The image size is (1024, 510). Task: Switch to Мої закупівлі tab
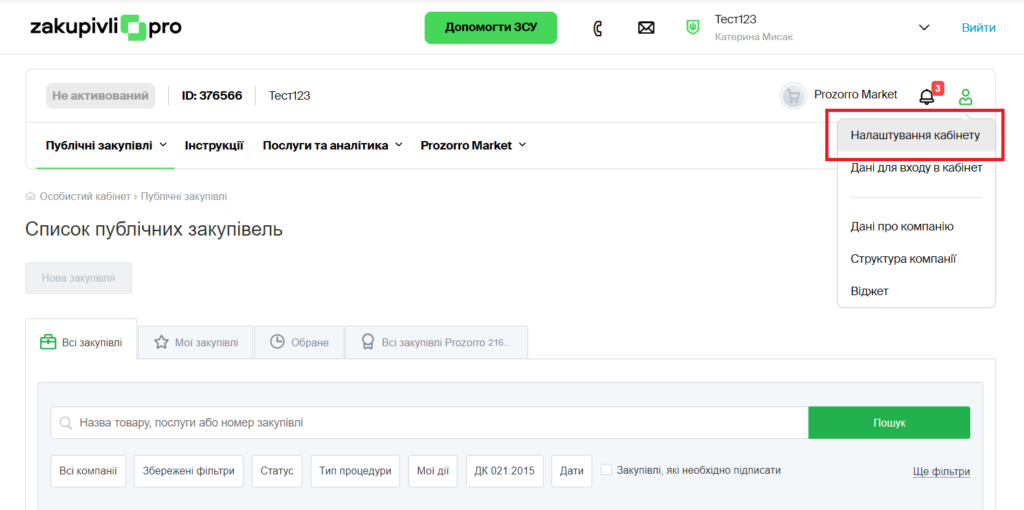coord(196,342)
